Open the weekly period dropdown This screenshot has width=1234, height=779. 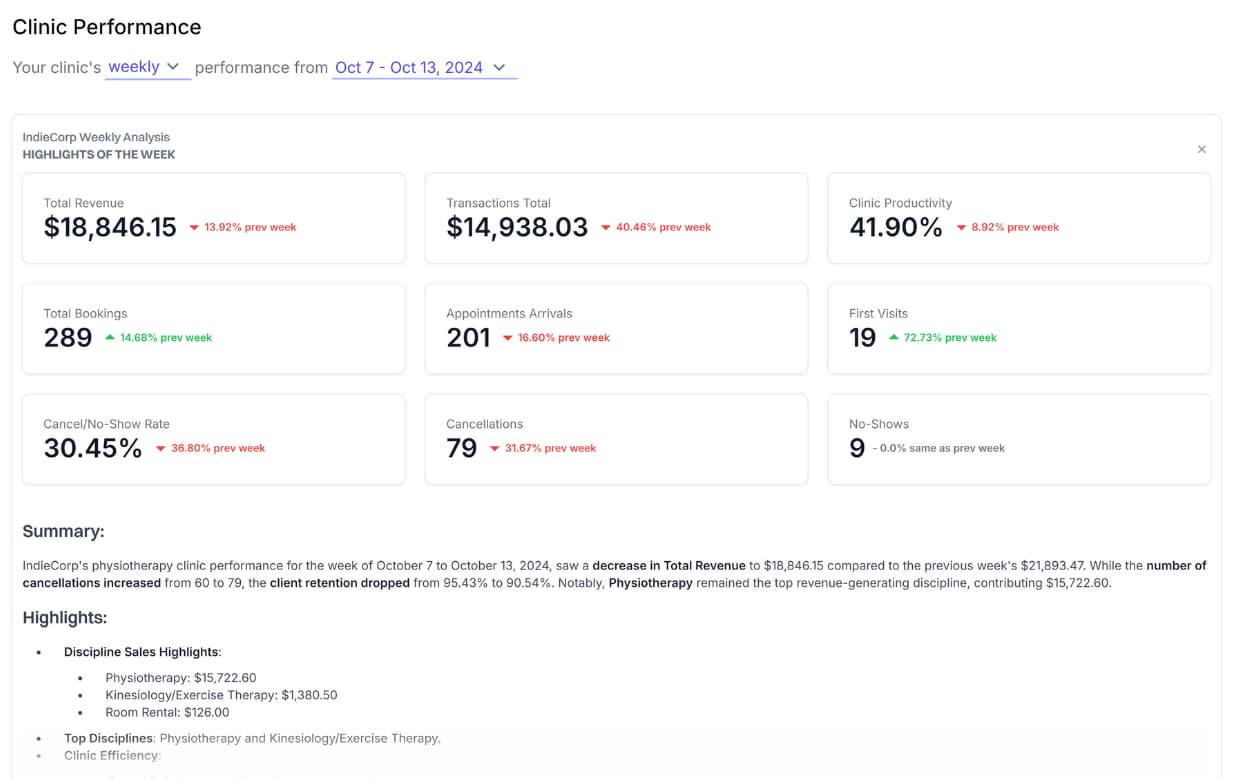click(x=146, y=67)
